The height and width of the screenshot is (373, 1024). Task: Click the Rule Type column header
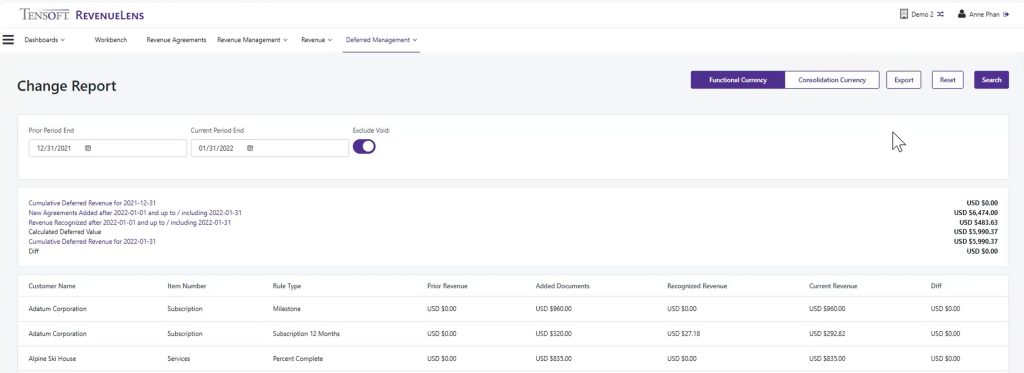(287, 286)
